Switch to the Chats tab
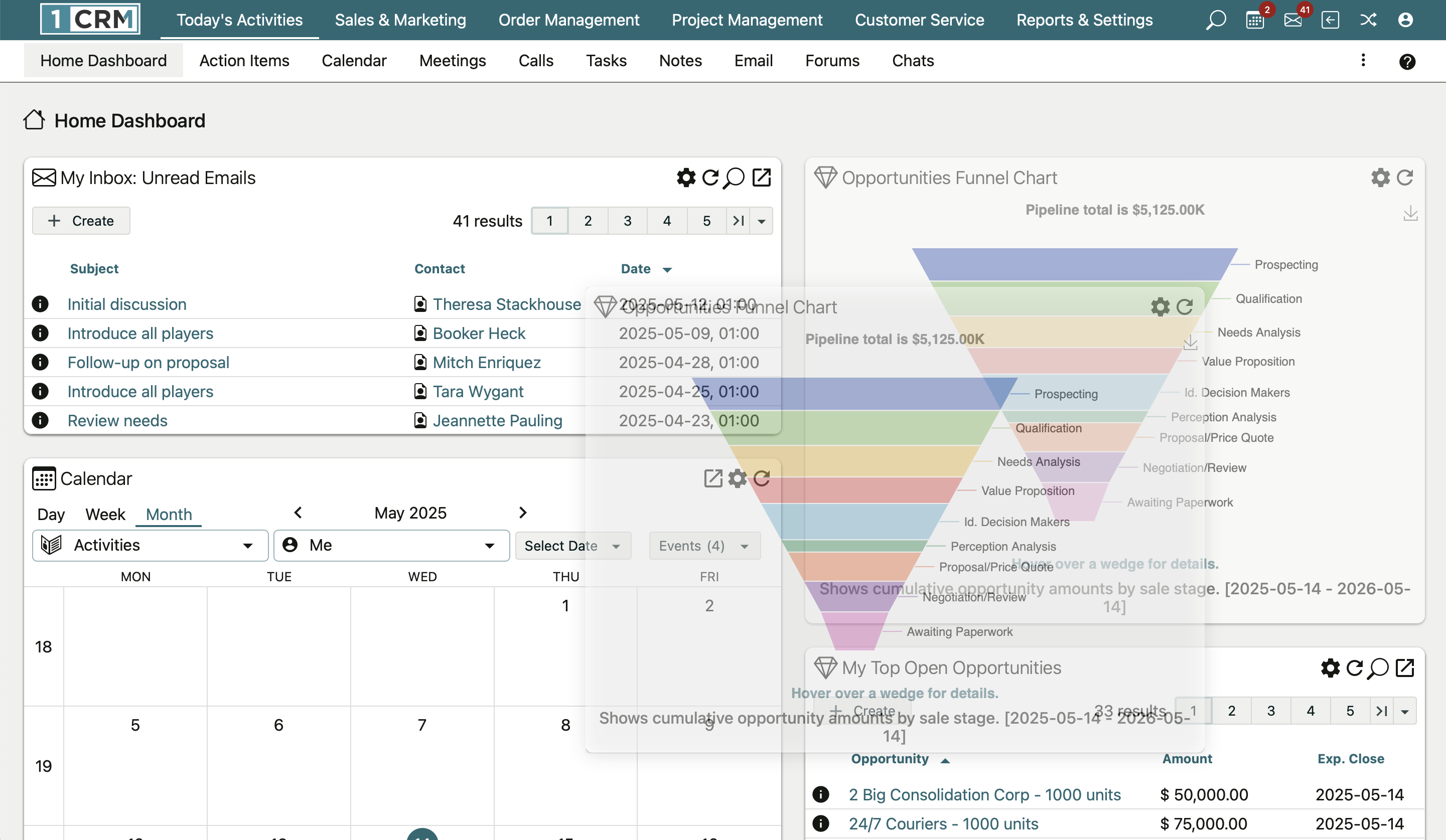1446x840 pixels. pyautogui.click(x=912, y=61)
